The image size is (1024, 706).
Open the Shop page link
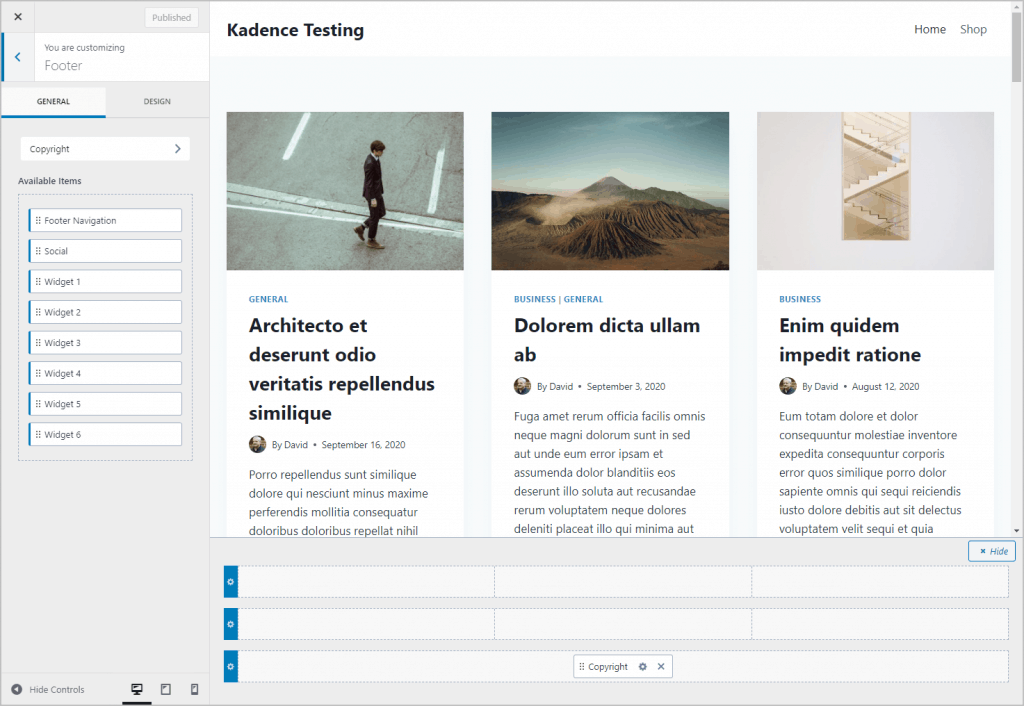[x=973, y=29]
